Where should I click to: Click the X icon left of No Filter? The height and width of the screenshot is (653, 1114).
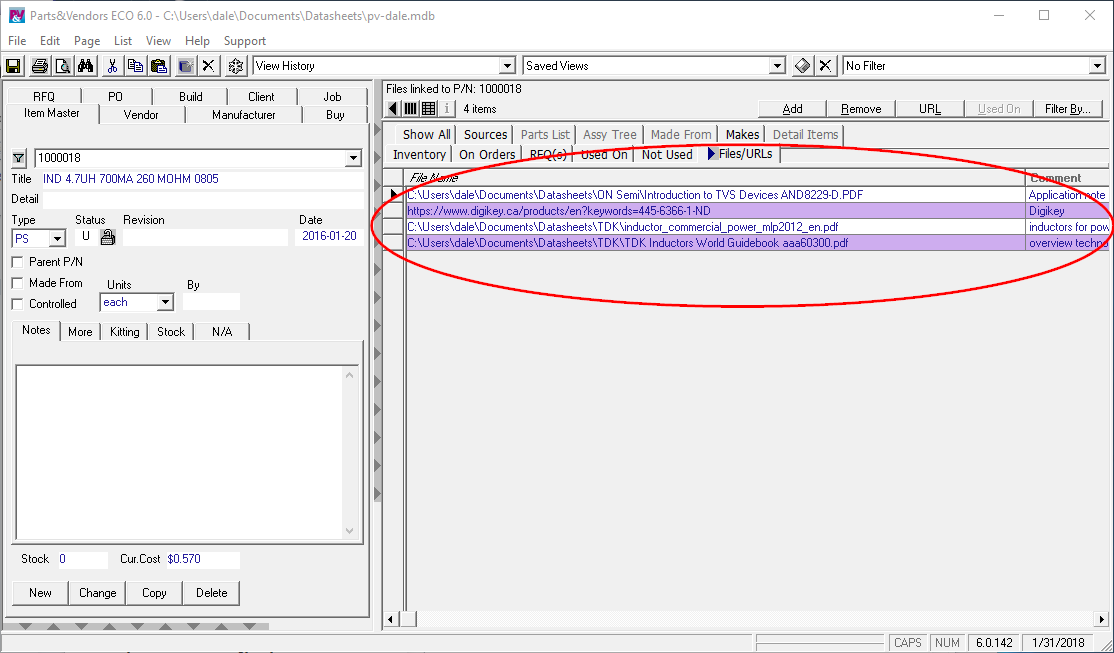[x=825, y=66]
